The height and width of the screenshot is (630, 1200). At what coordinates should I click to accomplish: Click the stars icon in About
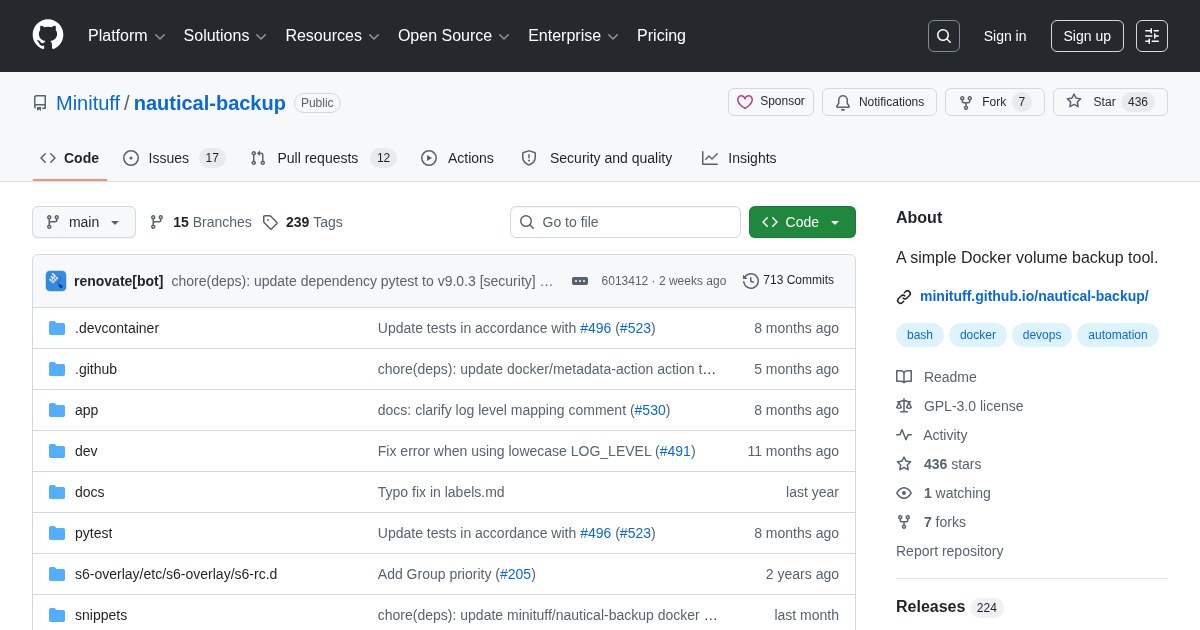(x=904, y=464)
